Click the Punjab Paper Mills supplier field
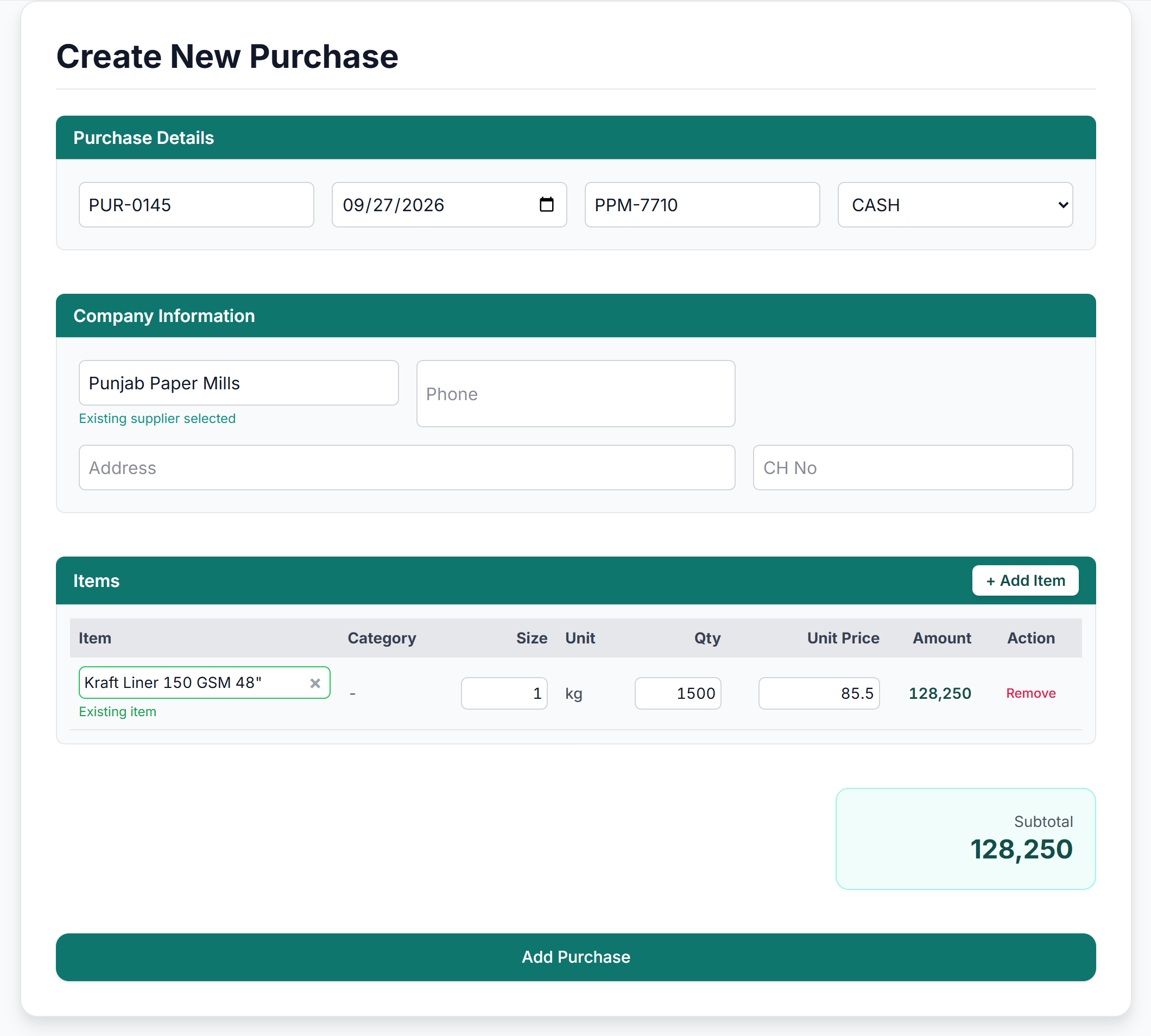The width and height of the screenshot is (1151, 1036). point(238,383)
